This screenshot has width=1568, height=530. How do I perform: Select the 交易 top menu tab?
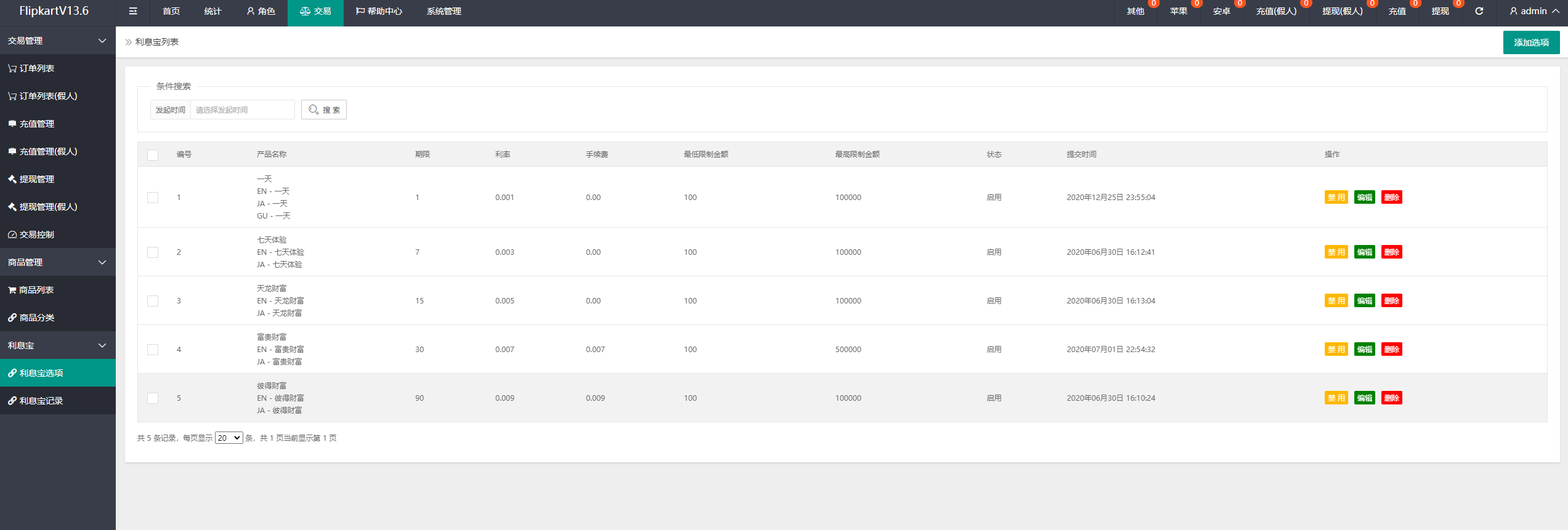tap(315, 11)
